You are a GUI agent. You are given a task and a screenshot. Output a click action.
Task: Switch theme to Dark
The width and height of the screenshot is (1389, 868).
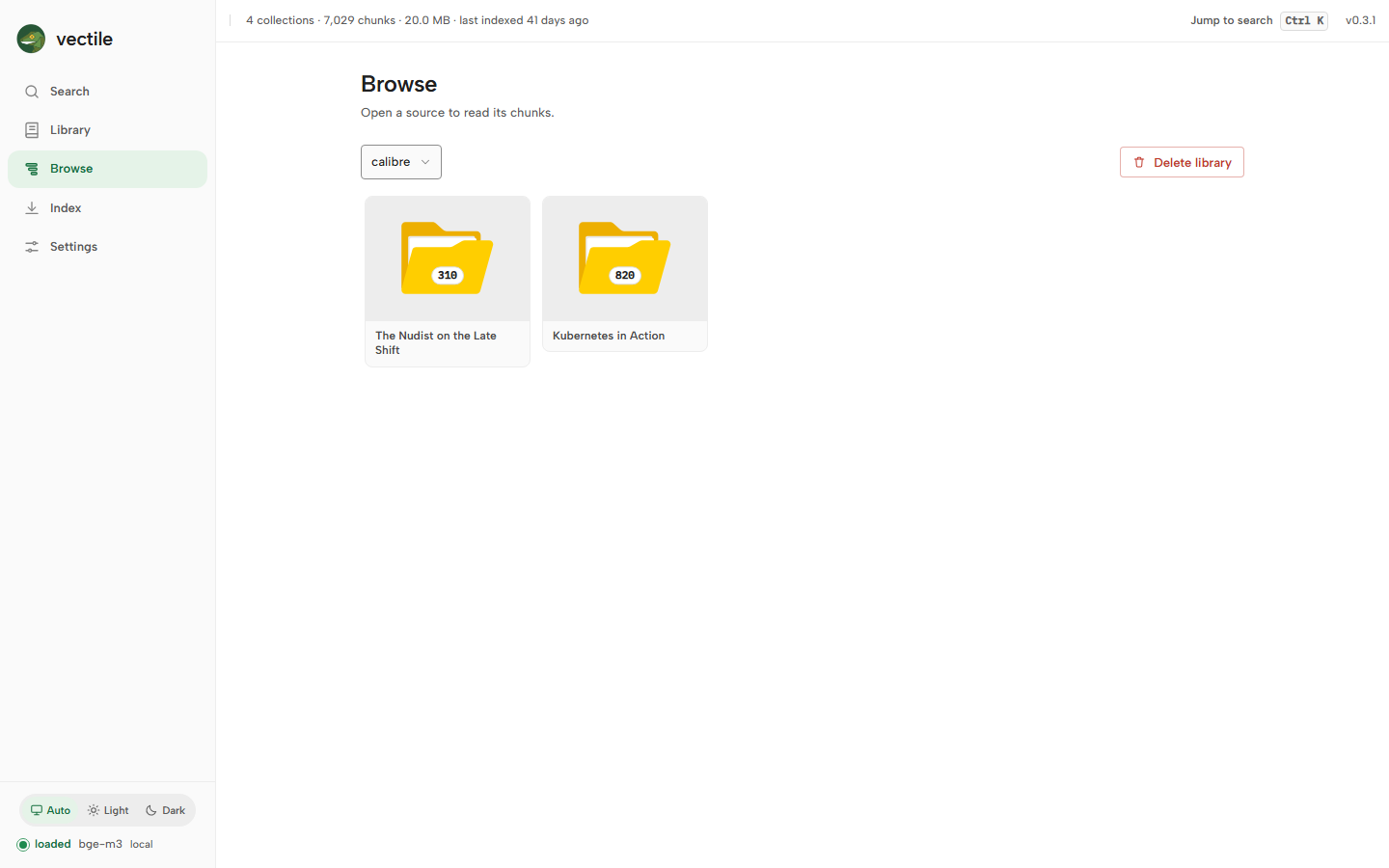[165, 810]
